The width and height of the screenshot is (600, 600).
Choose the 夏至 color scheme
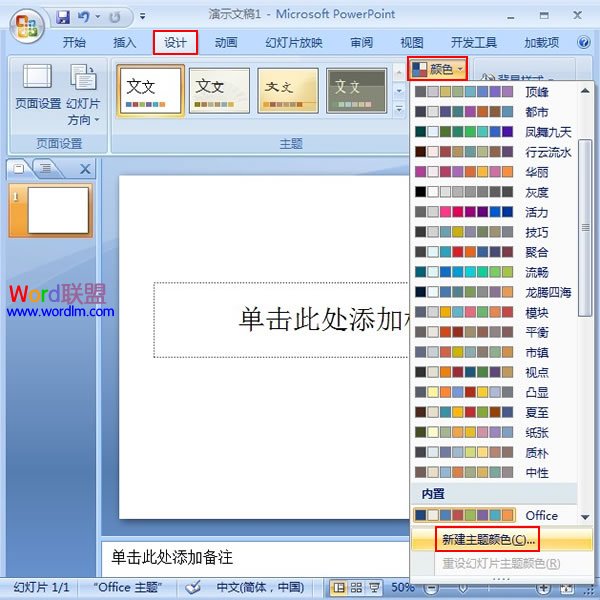click(x=494, y=412)
